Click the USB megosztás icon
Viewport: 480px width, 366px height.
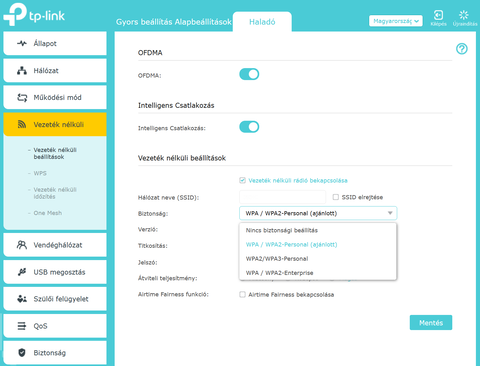pos(22,272)
